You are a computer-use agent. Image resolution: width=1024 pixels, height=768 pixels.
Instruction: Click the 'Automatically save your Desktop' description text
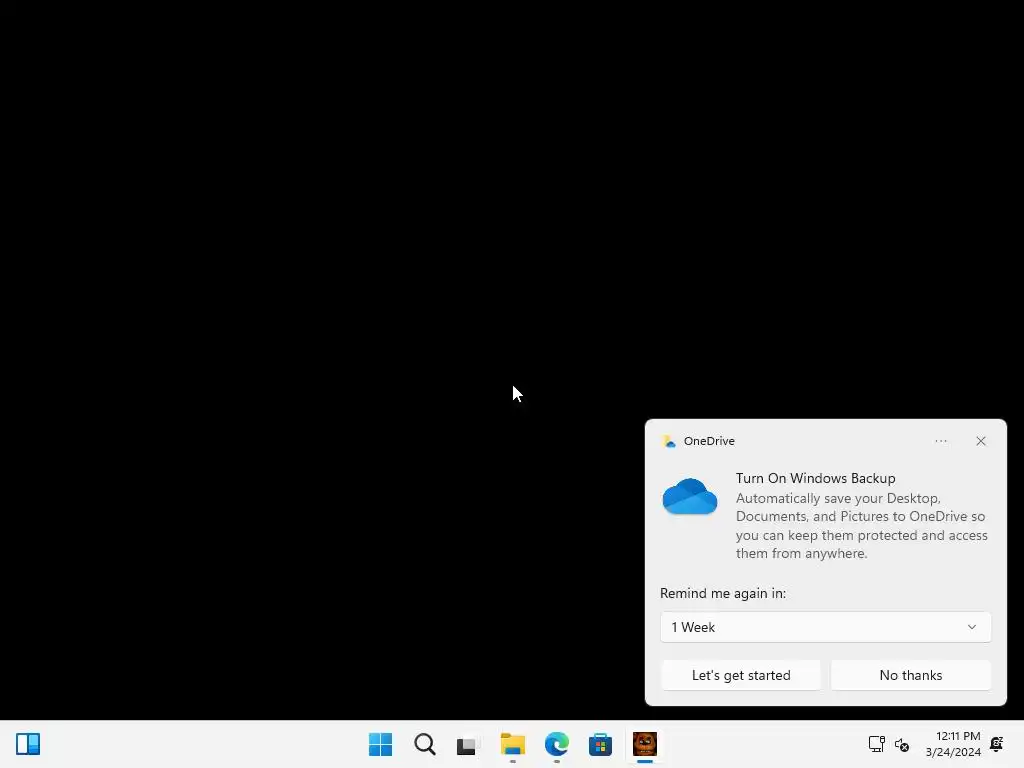tap(861, 526)
